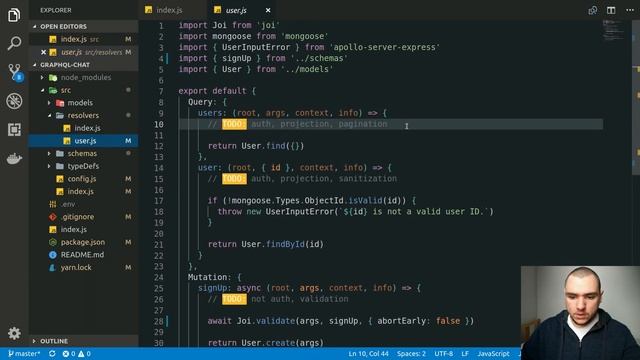
Task: Select the user.js editor tab
Action: pyautogui.click(x=237, y=10)
